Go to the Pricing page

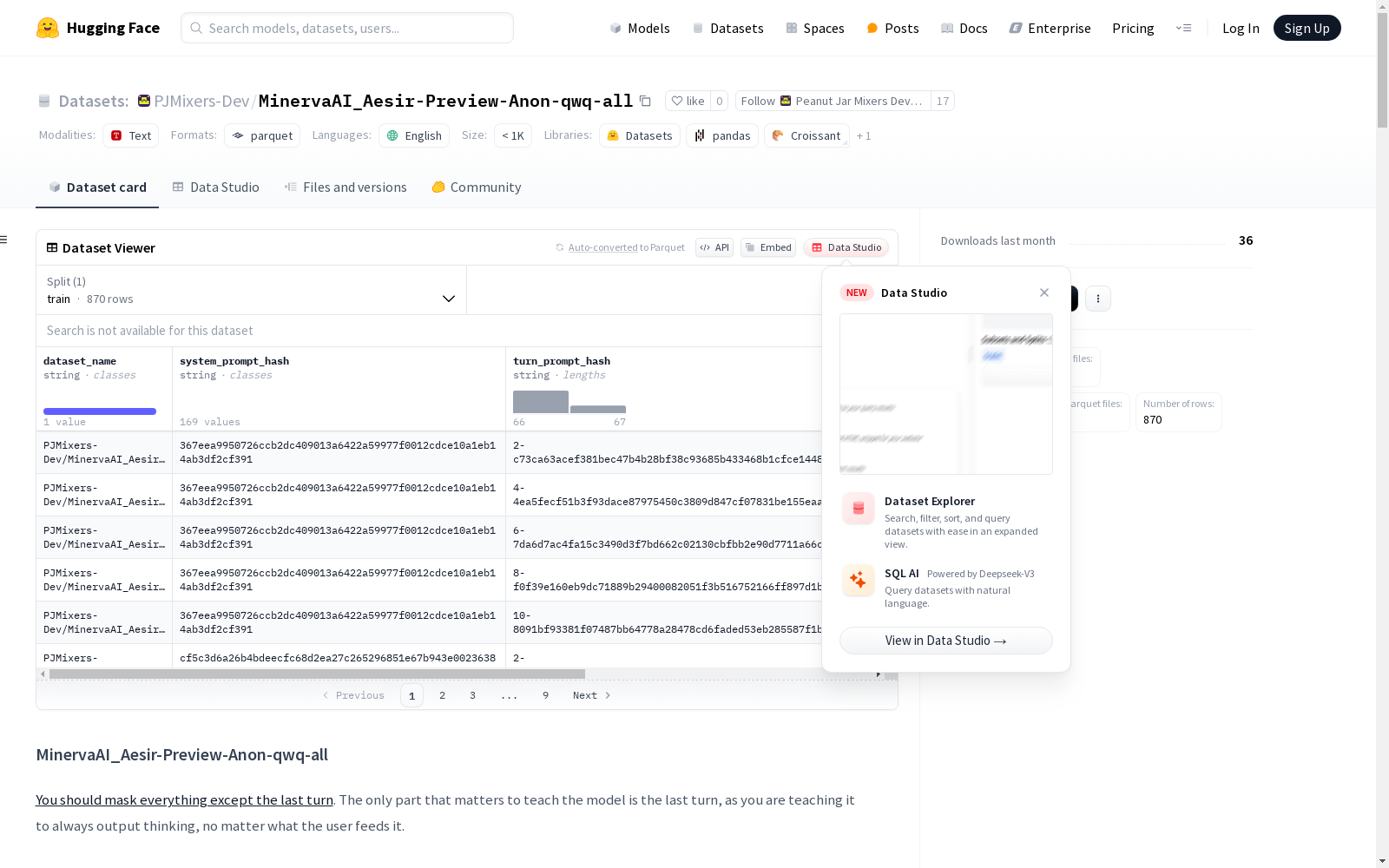[1133, 28]
